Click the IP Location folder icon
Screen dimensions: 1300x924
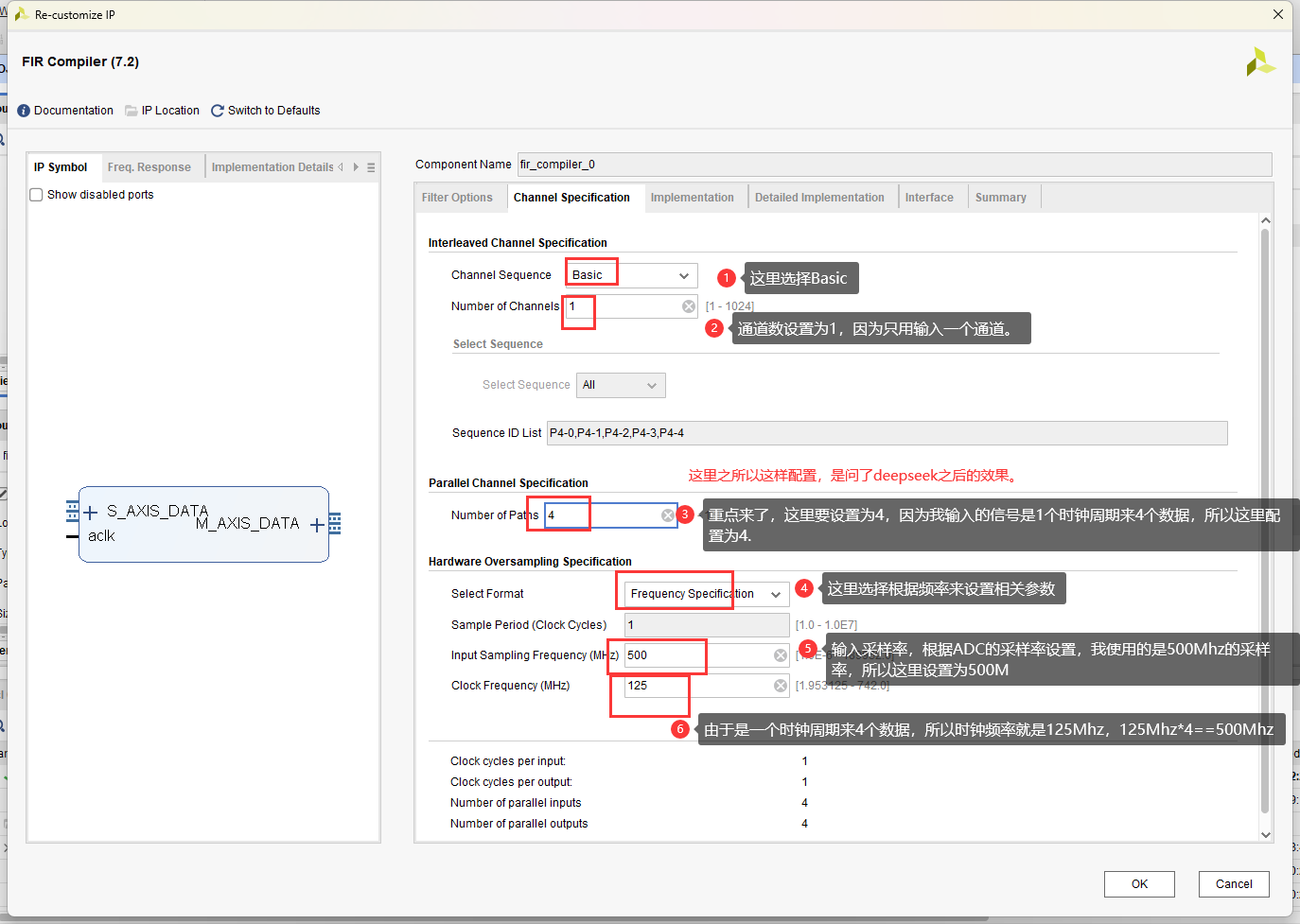click(x=132, y=111)
